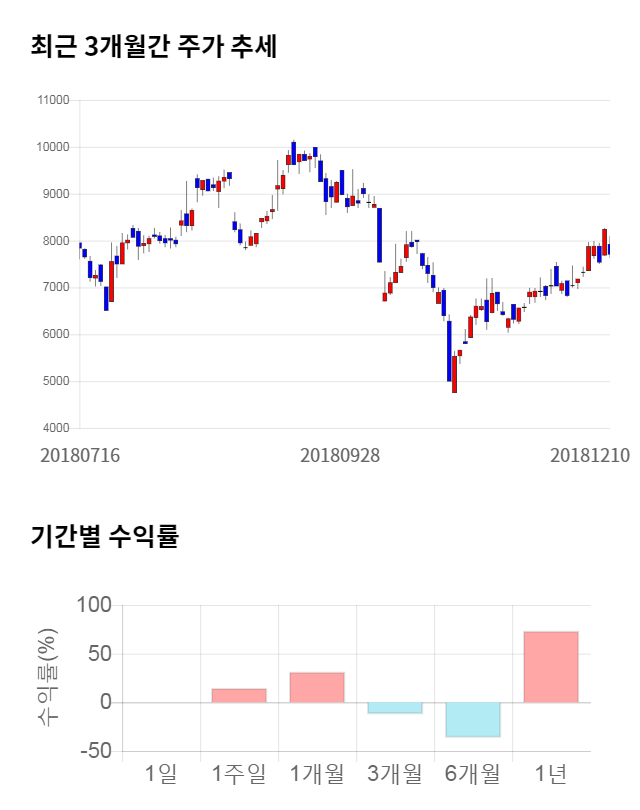
Task: Select the 1주일 return bar
Action: tap(239, 695)
